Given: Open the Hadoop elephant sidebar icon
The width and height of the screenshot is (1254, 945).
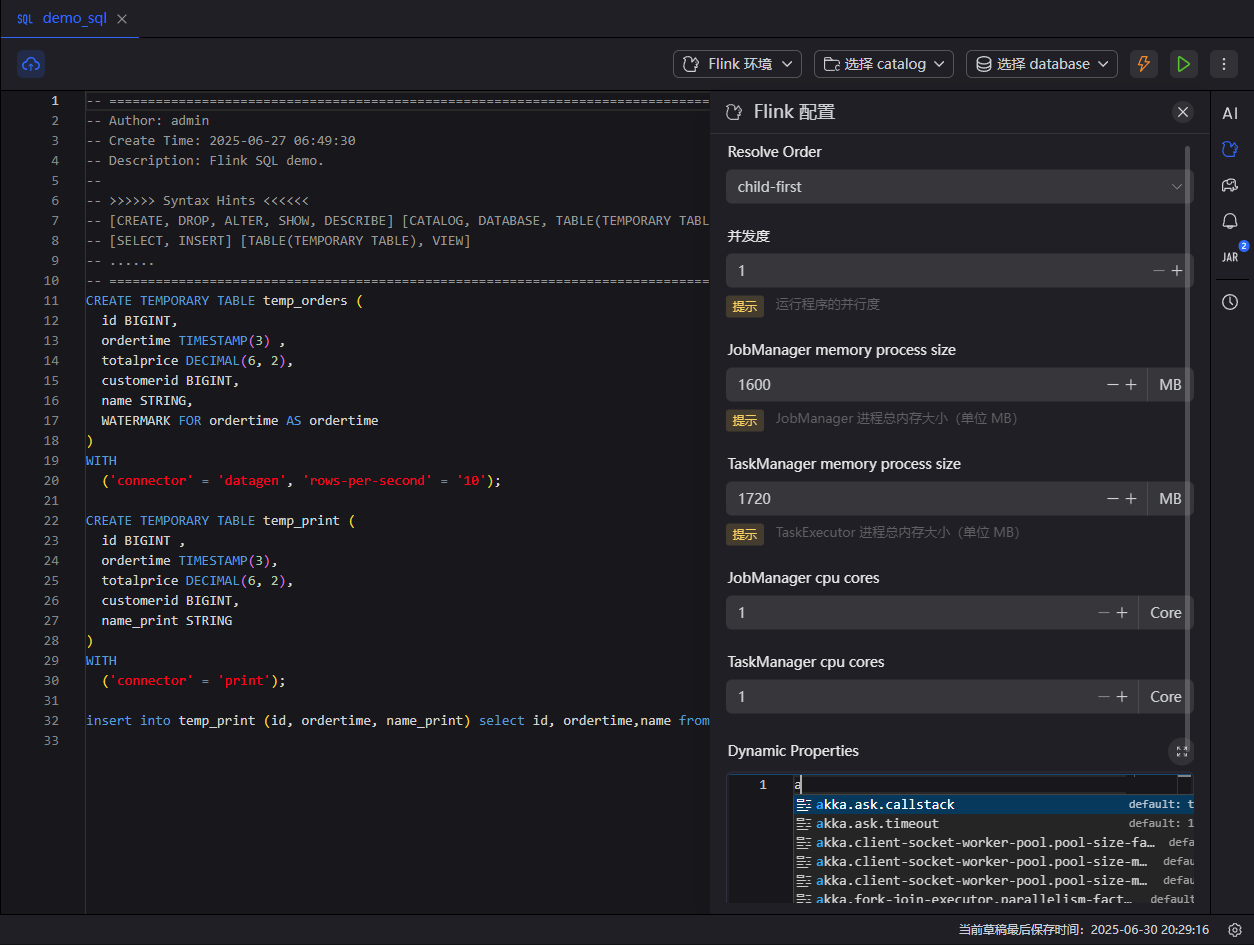Looking at the screenshot, I should [1230, 185].
